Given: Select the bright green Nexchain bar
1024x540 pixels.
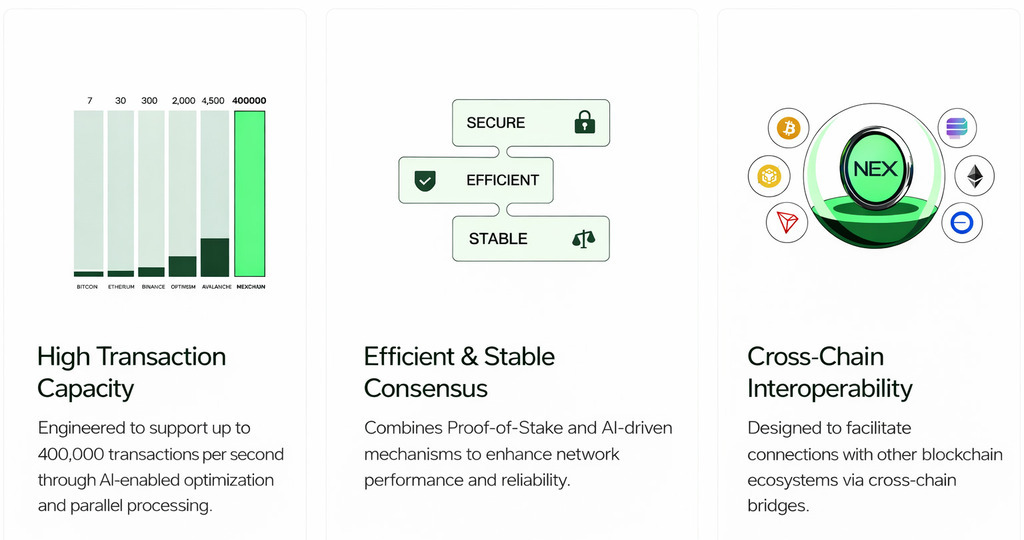Looking at the screenshot, I should click(x=249, y=194).
